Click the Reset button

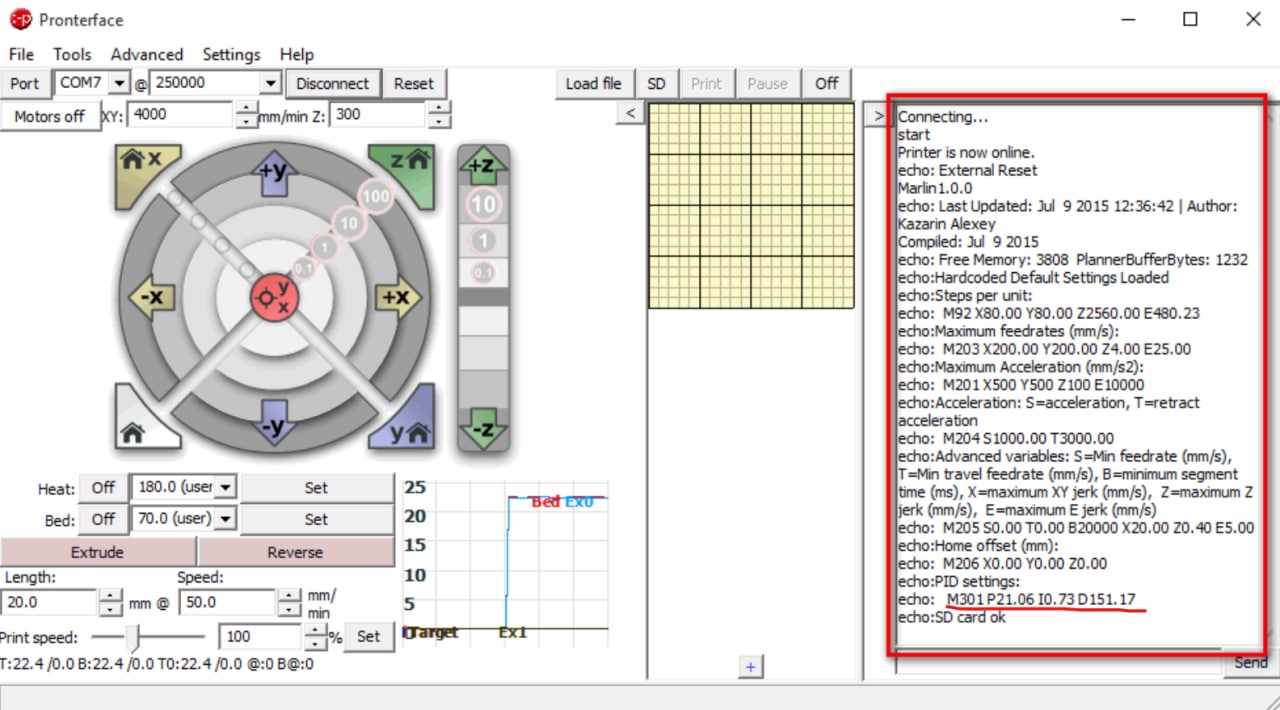[414, 84]
